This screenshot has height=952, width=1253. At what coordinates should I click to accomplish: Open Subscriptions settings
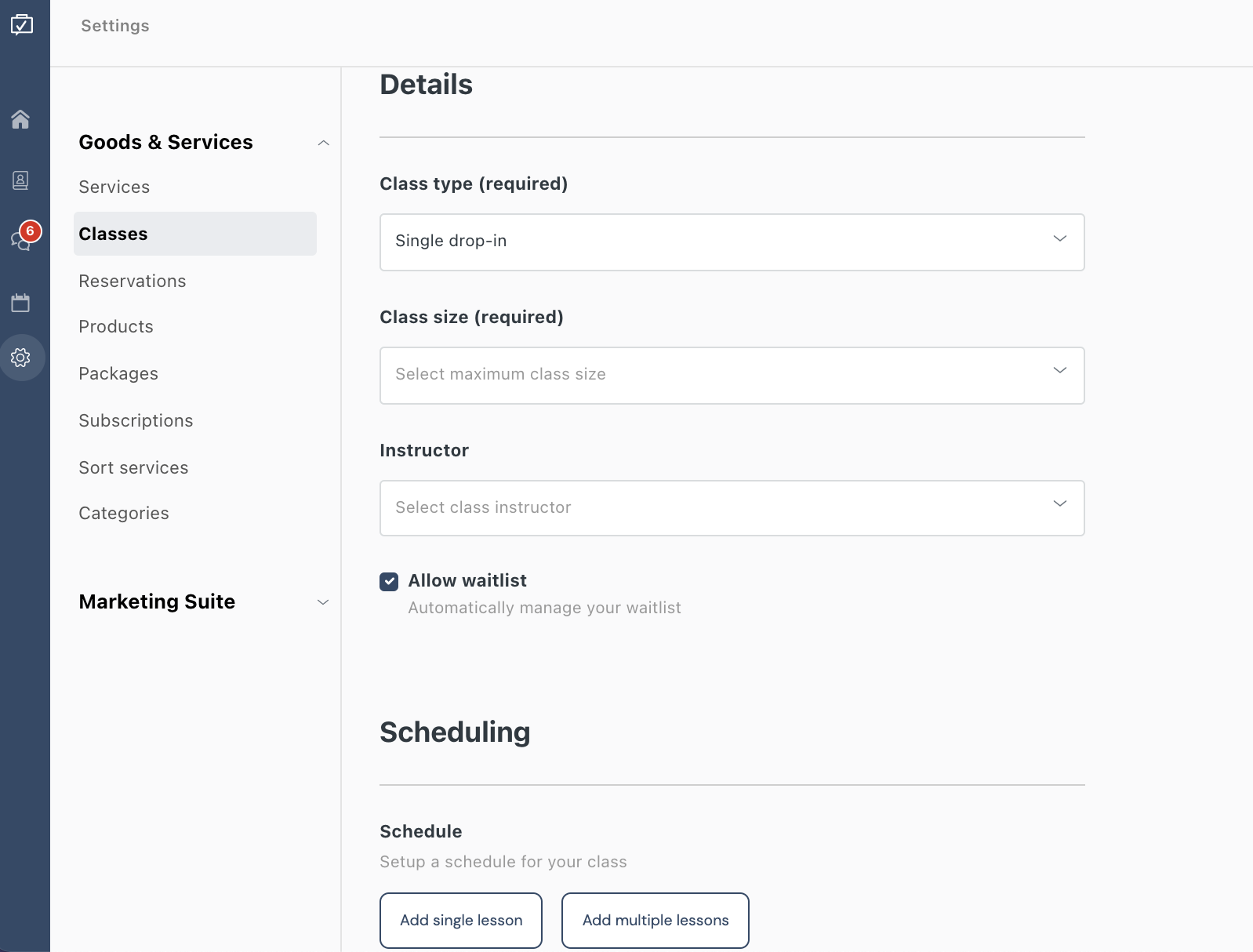pos(136,420)
